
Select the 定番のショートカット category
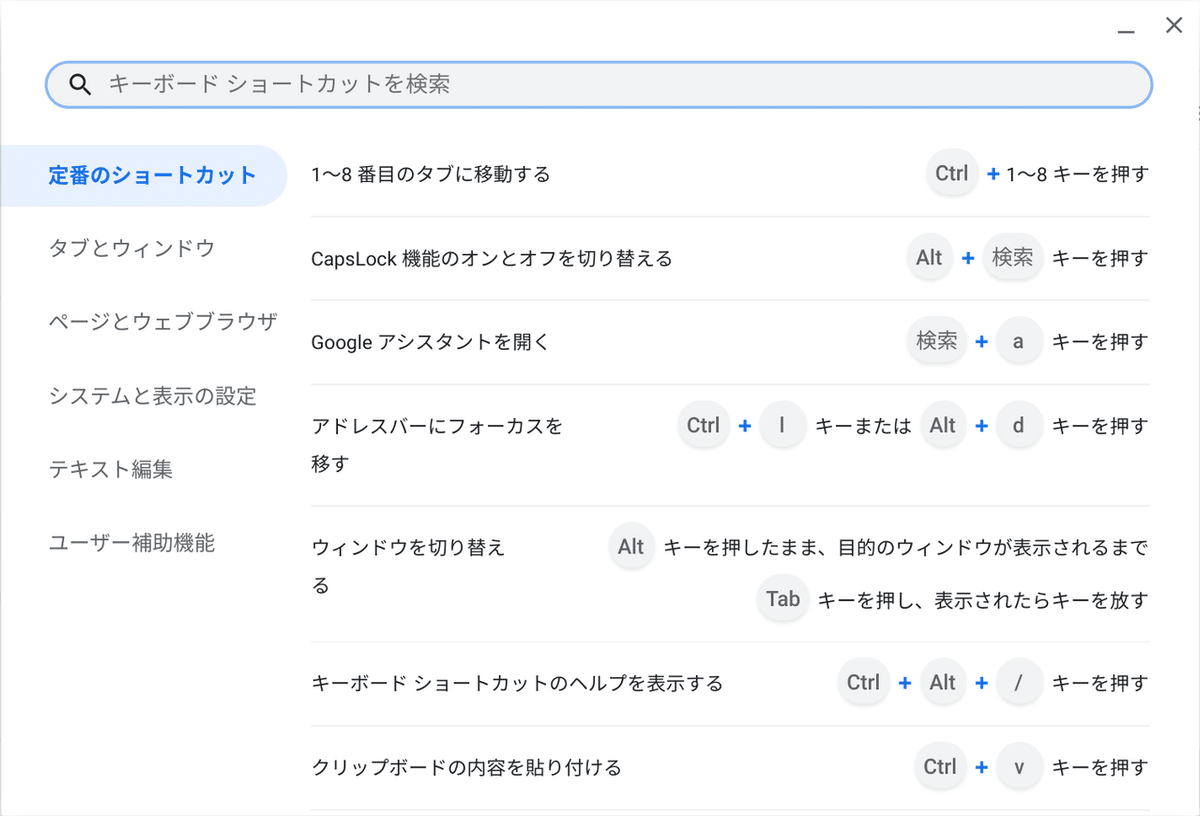152,176
